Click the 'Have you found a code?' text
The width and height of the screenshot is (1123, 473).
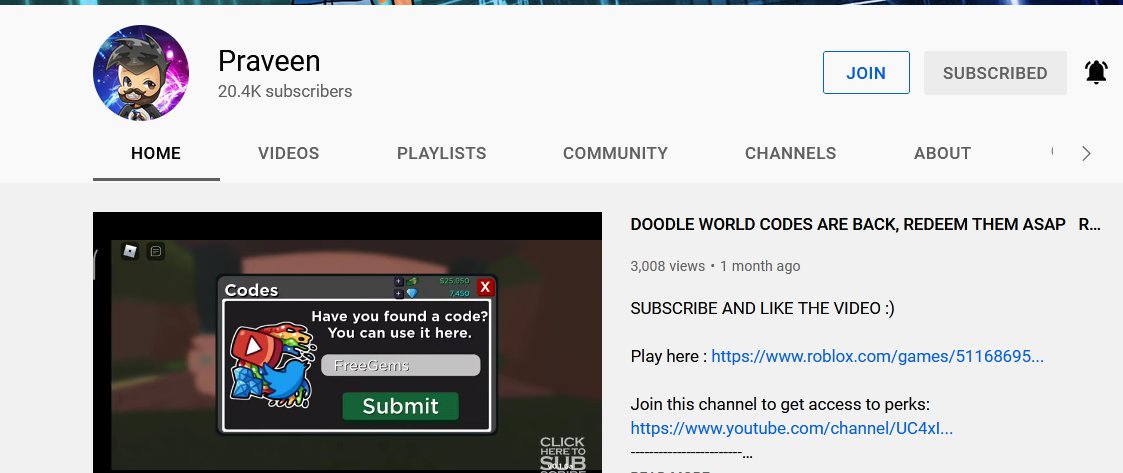coord(400,316)
